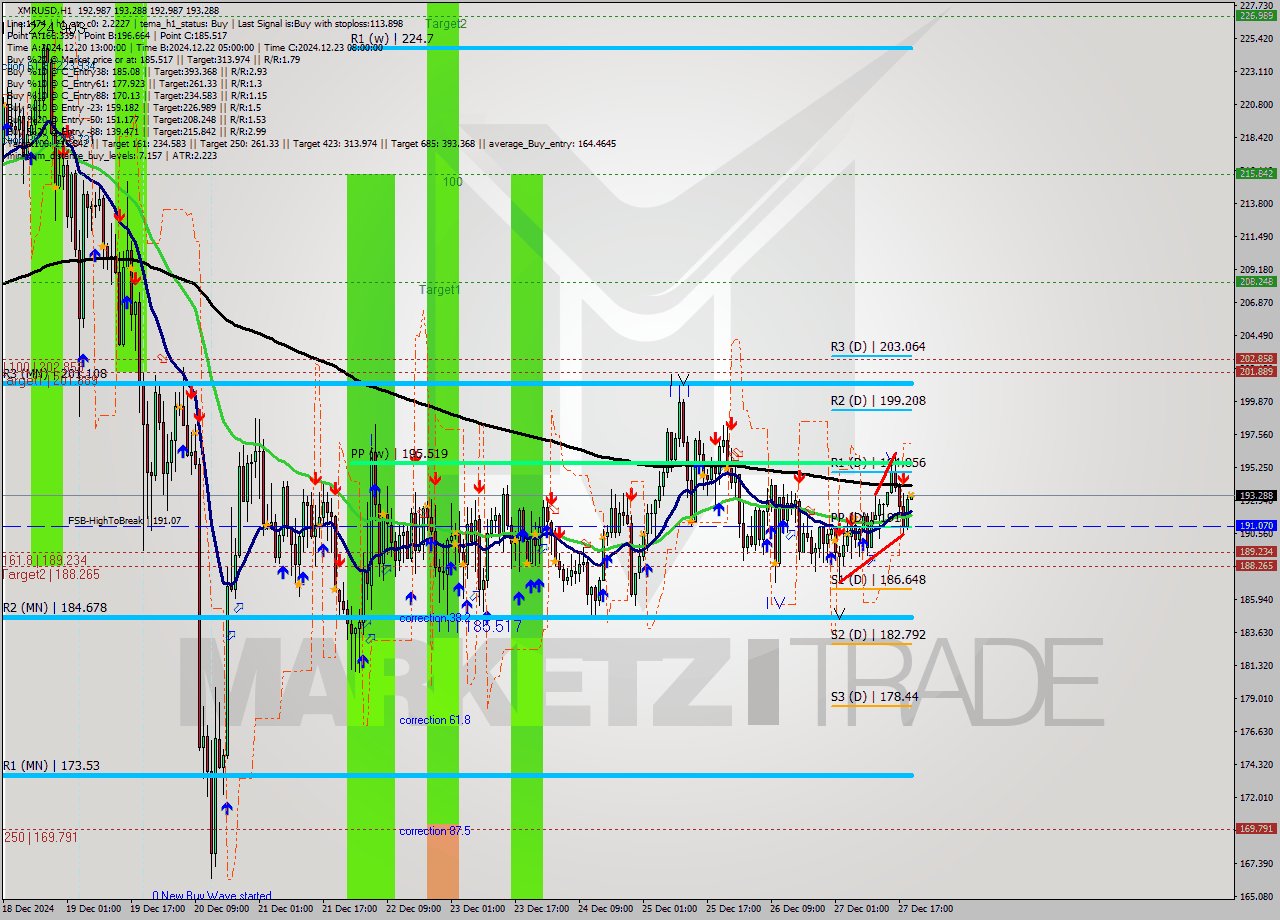Click the 27 Dec 17:00 time label
Screen dimensions: 1280x920
tap(925, 909)
